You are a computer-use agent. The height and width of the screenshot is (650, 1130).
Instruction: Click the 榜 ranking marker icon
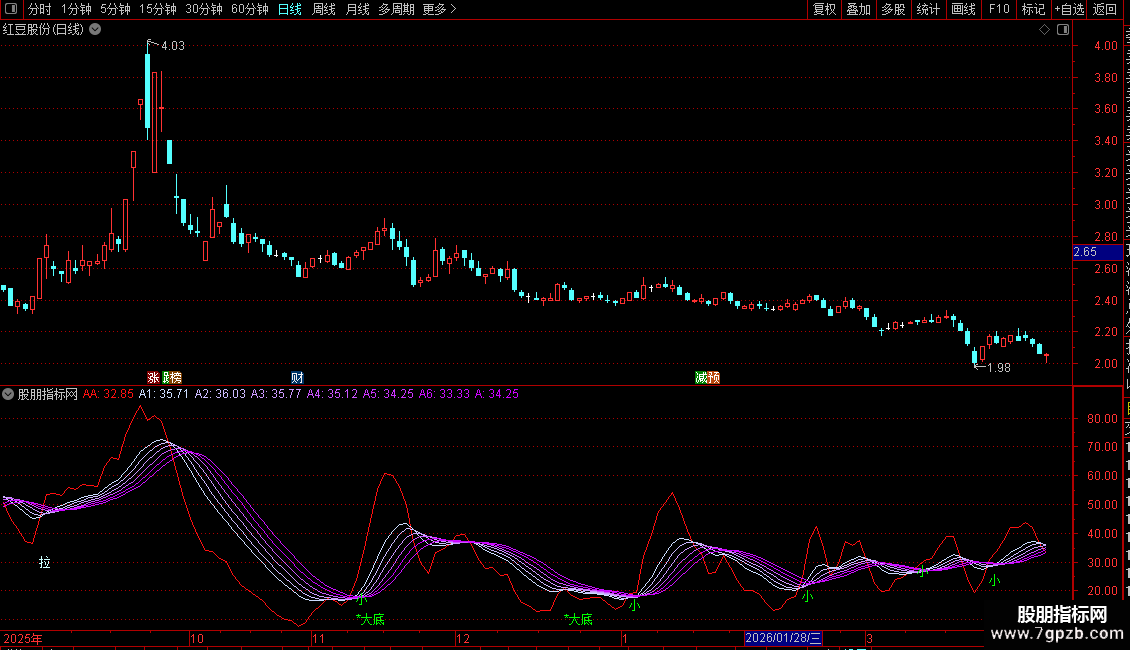click(x=177, y=378)
